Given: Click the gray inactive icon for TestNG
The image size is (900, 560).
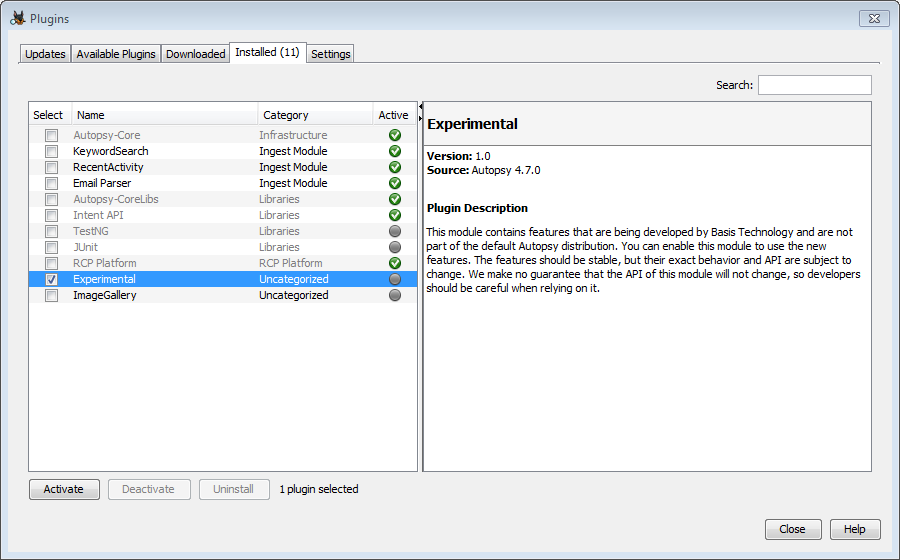Looking at the screenshot, I should click(x=394, y=231).
